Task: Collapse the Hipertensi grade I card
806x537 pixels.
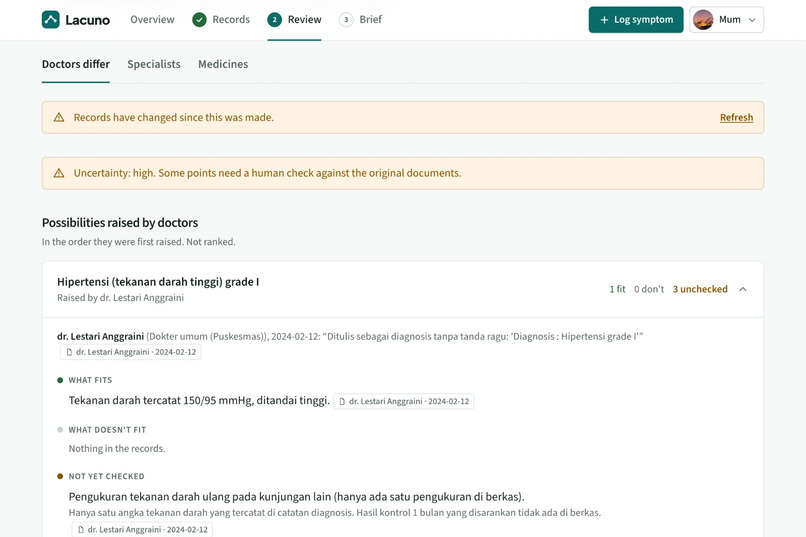Action: (x=743, y=289)
